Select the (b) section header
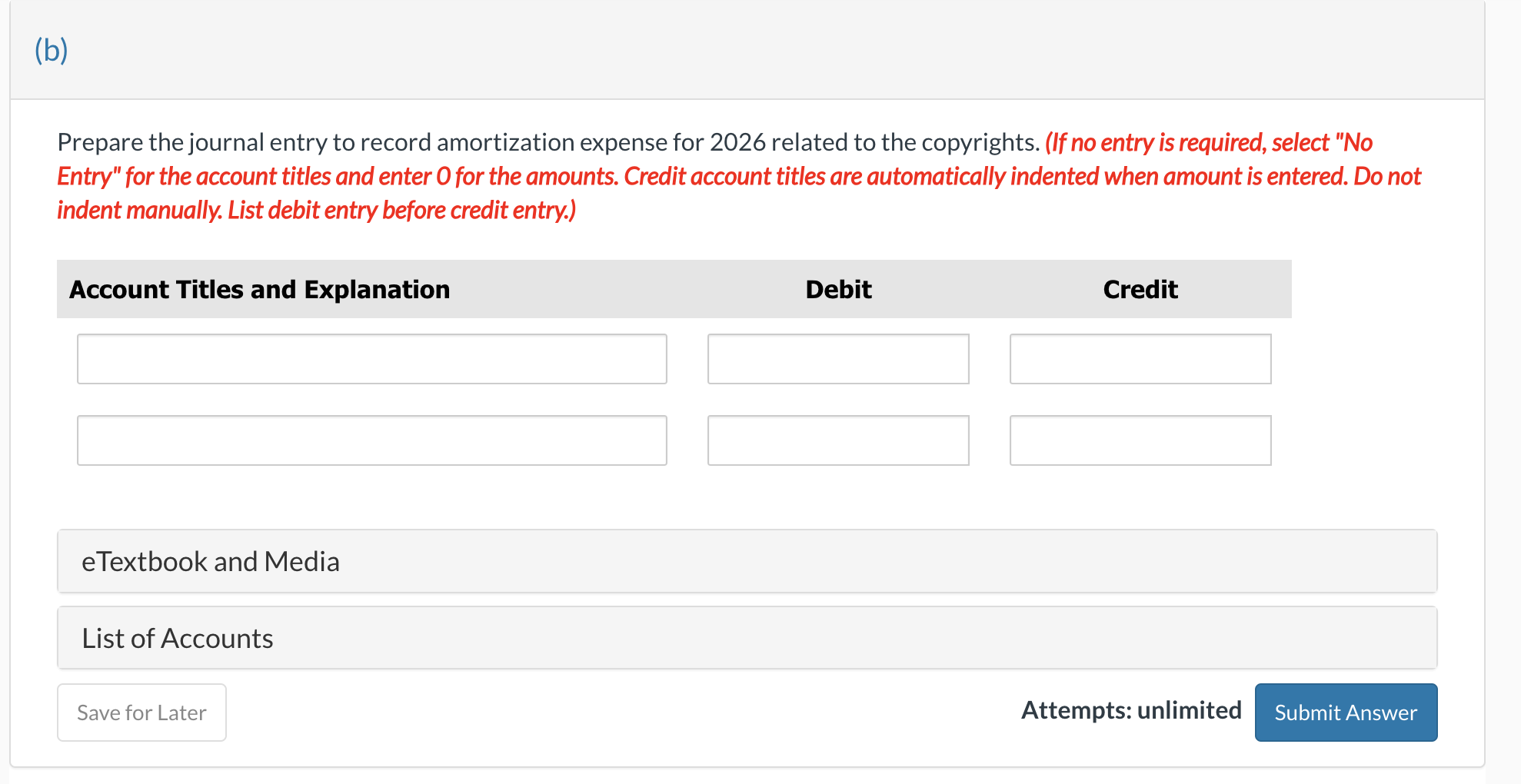Viewport: 1521px width, 784px height. (x=51, y=49)
